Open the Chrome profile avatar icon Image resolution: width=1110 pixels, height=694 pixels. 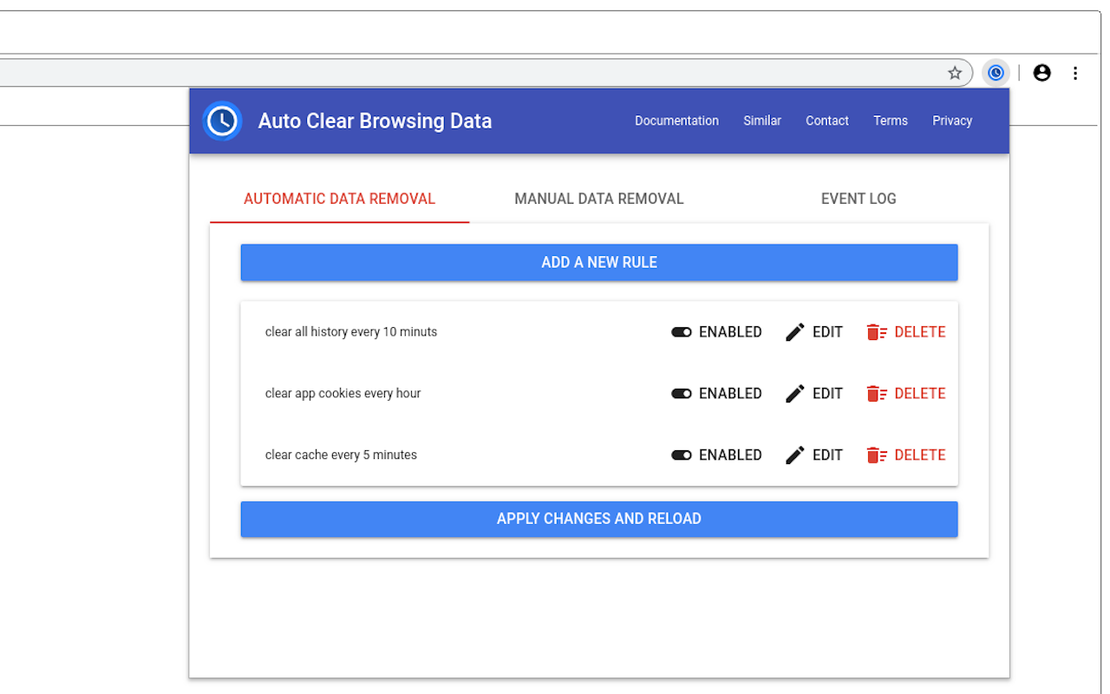click(x=1041, y=72)
